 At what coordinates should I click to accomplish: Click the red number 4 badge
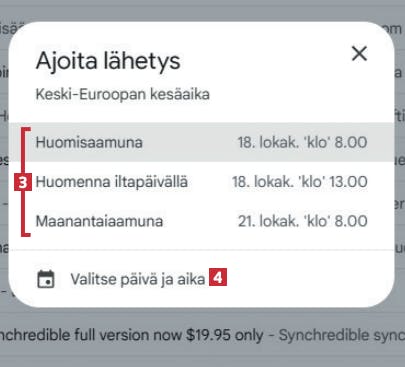(x=218, y=277)
